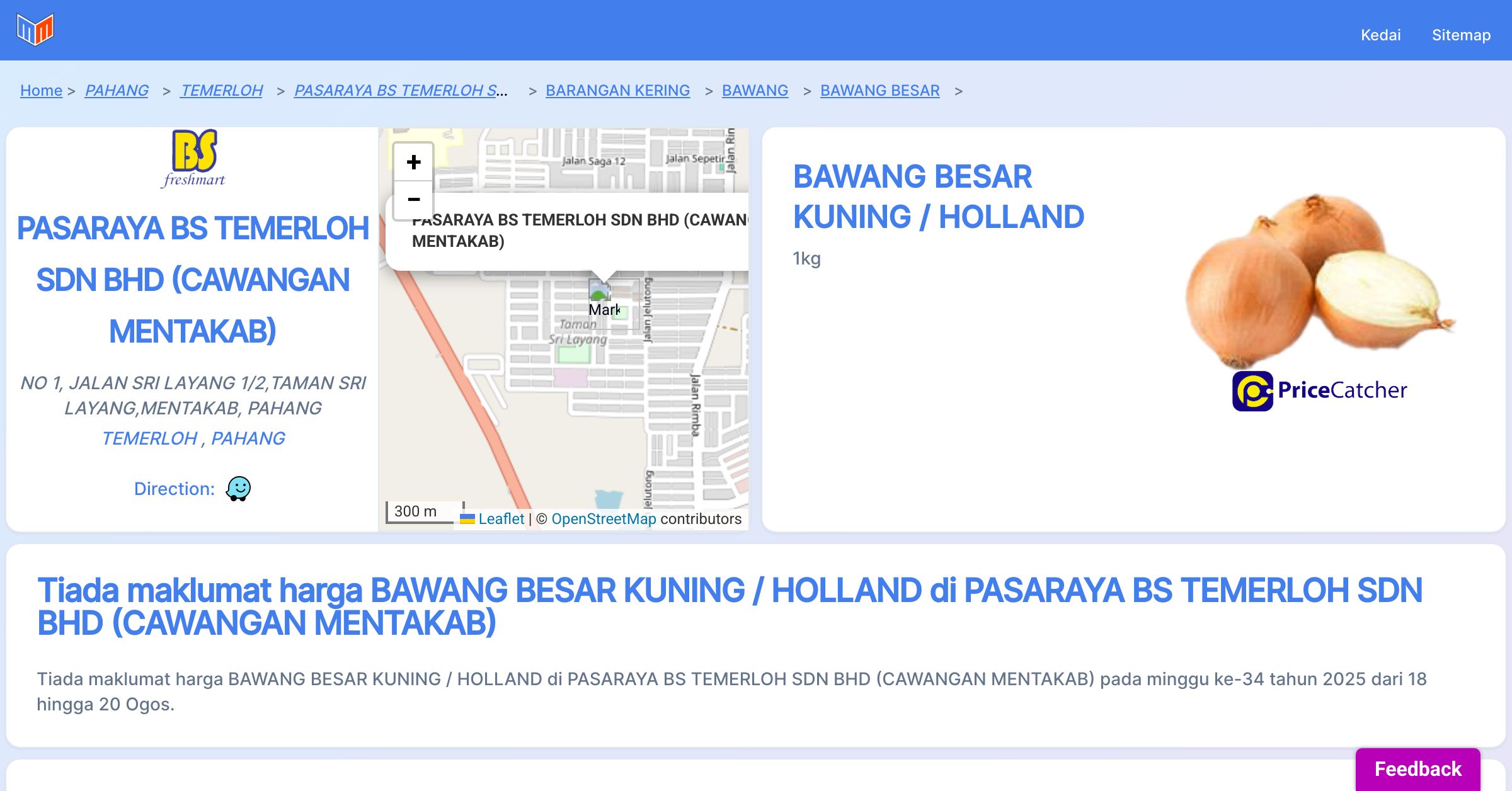Click the store address text NO 1, JALAN SRI LAYANG
Image resolution: width=1512 pixels, height=791 pixels.
point(193,396)
